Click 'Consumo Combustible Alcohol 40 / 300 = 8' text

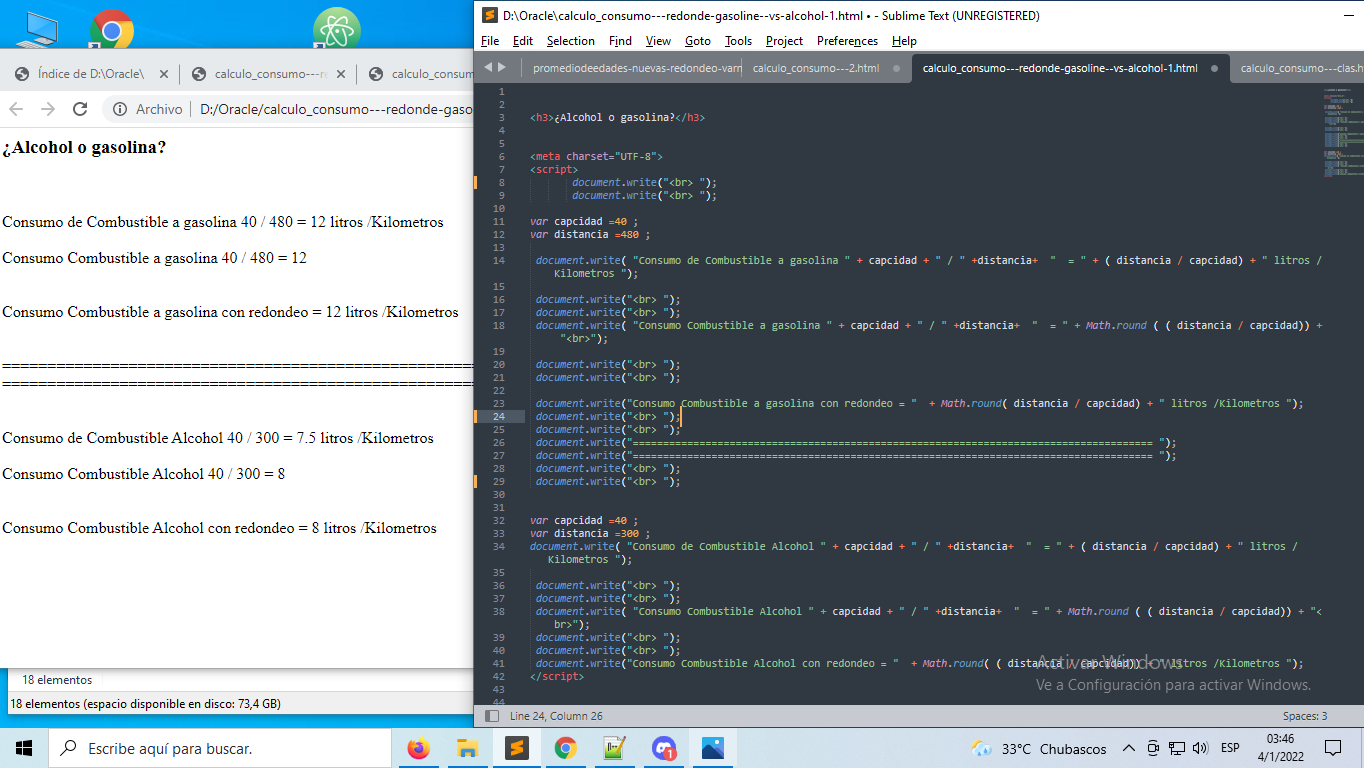pyautogui.click(x=143, y=474)
